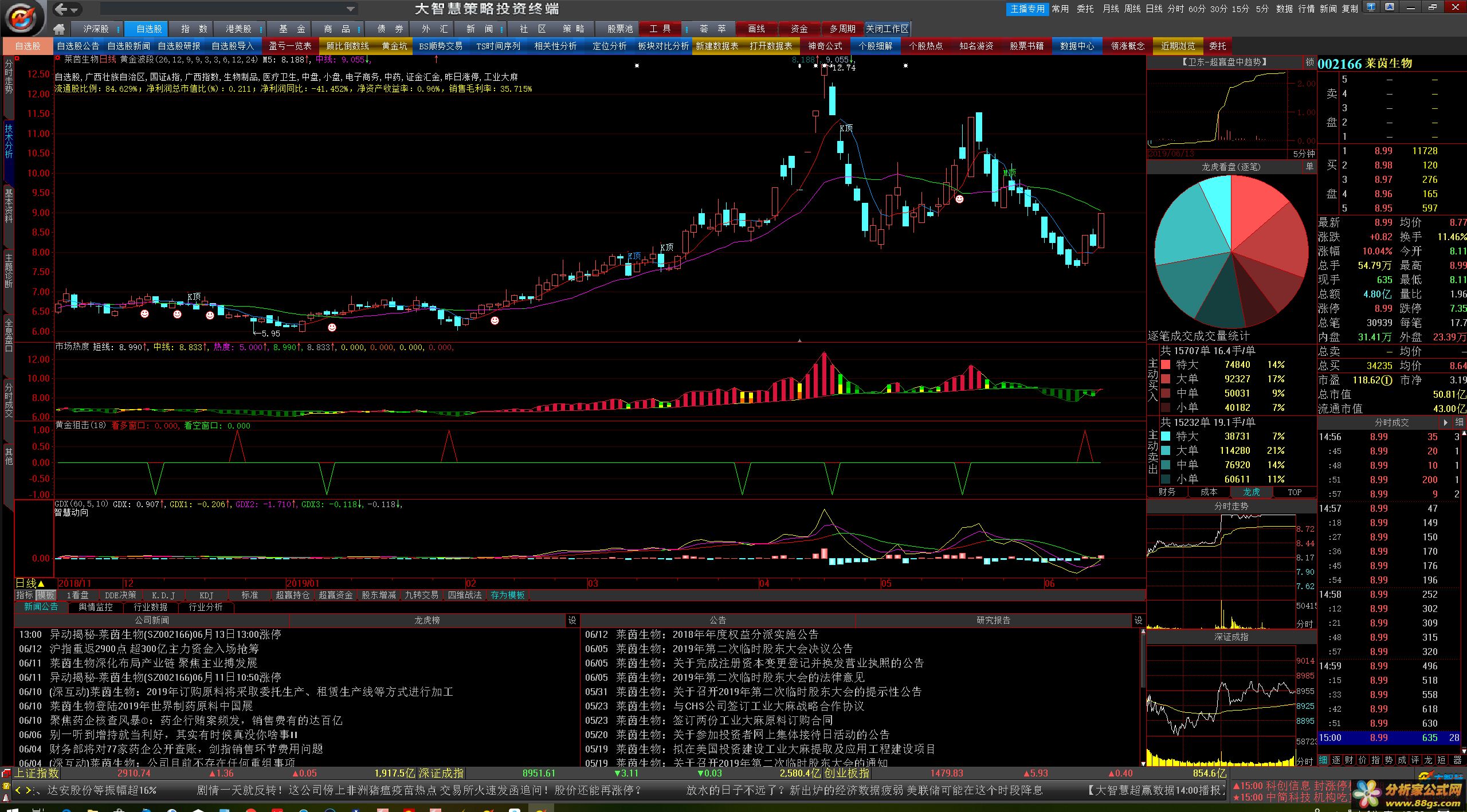1467x812 pixels.
Task: Click the 细 button beside 分时成交
Action: coord(1460,422)
